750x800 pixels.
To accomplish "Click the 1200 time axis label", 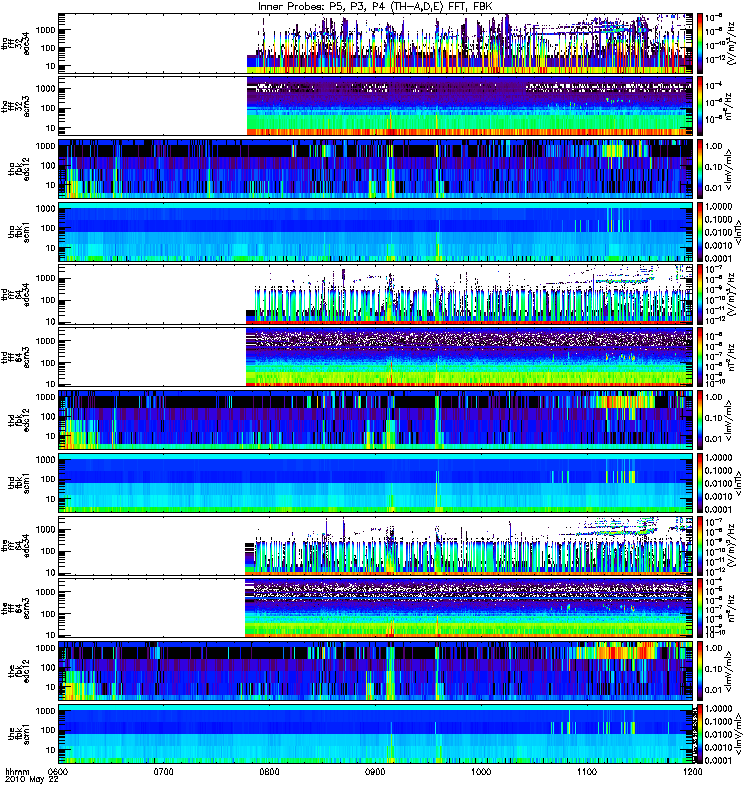I will [x=692, y=771].
